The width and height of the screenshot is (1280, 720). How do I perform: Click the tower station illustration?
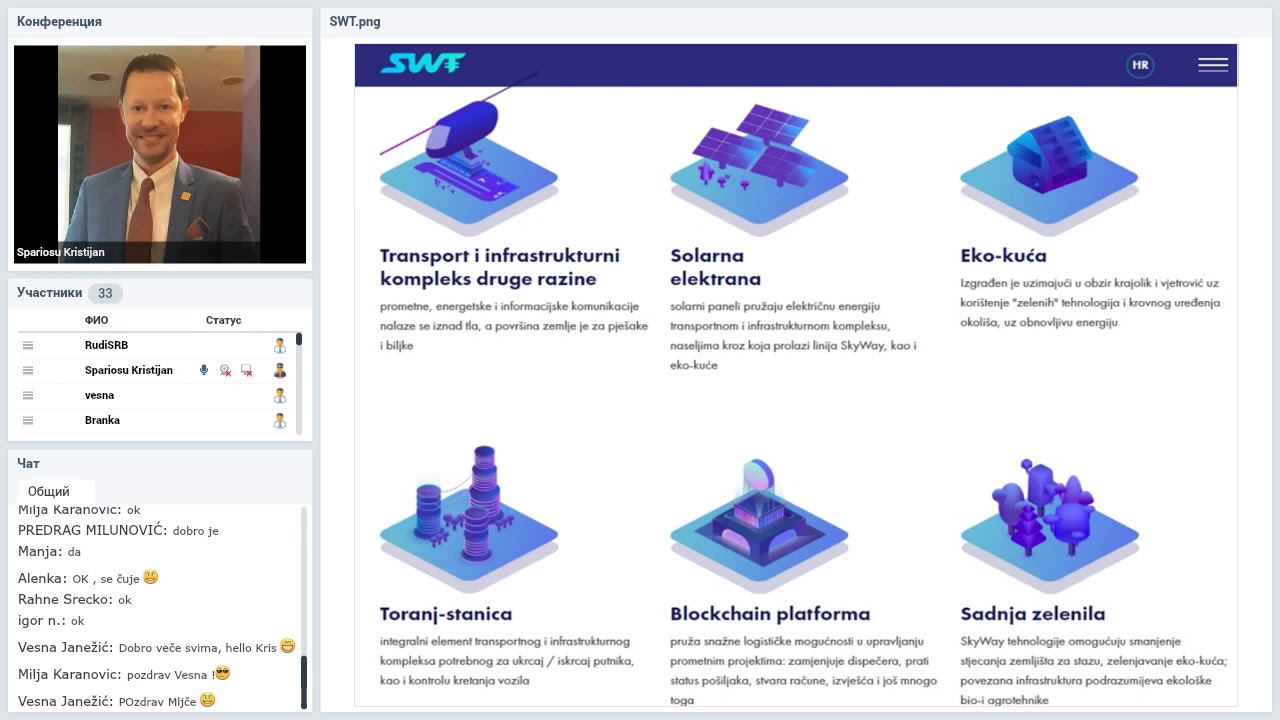(x=469, y=518)
